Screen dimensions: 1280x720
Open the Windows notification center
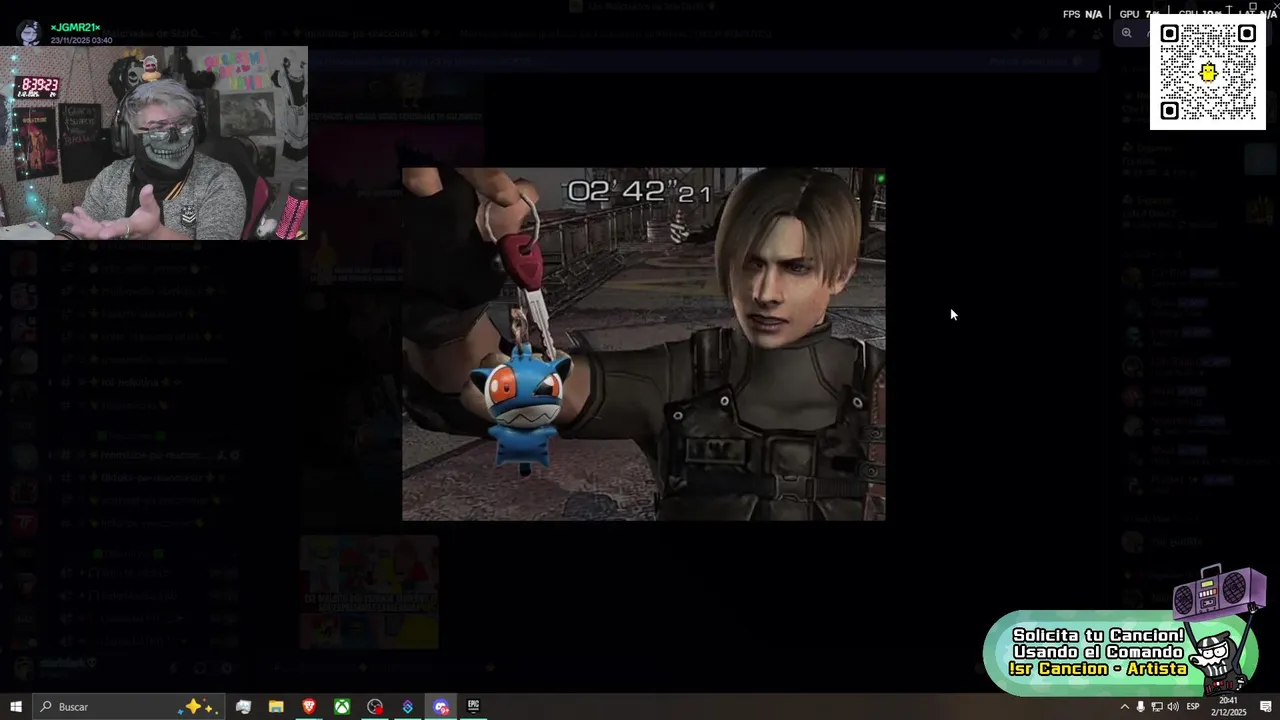click(x=1265, y=707)
